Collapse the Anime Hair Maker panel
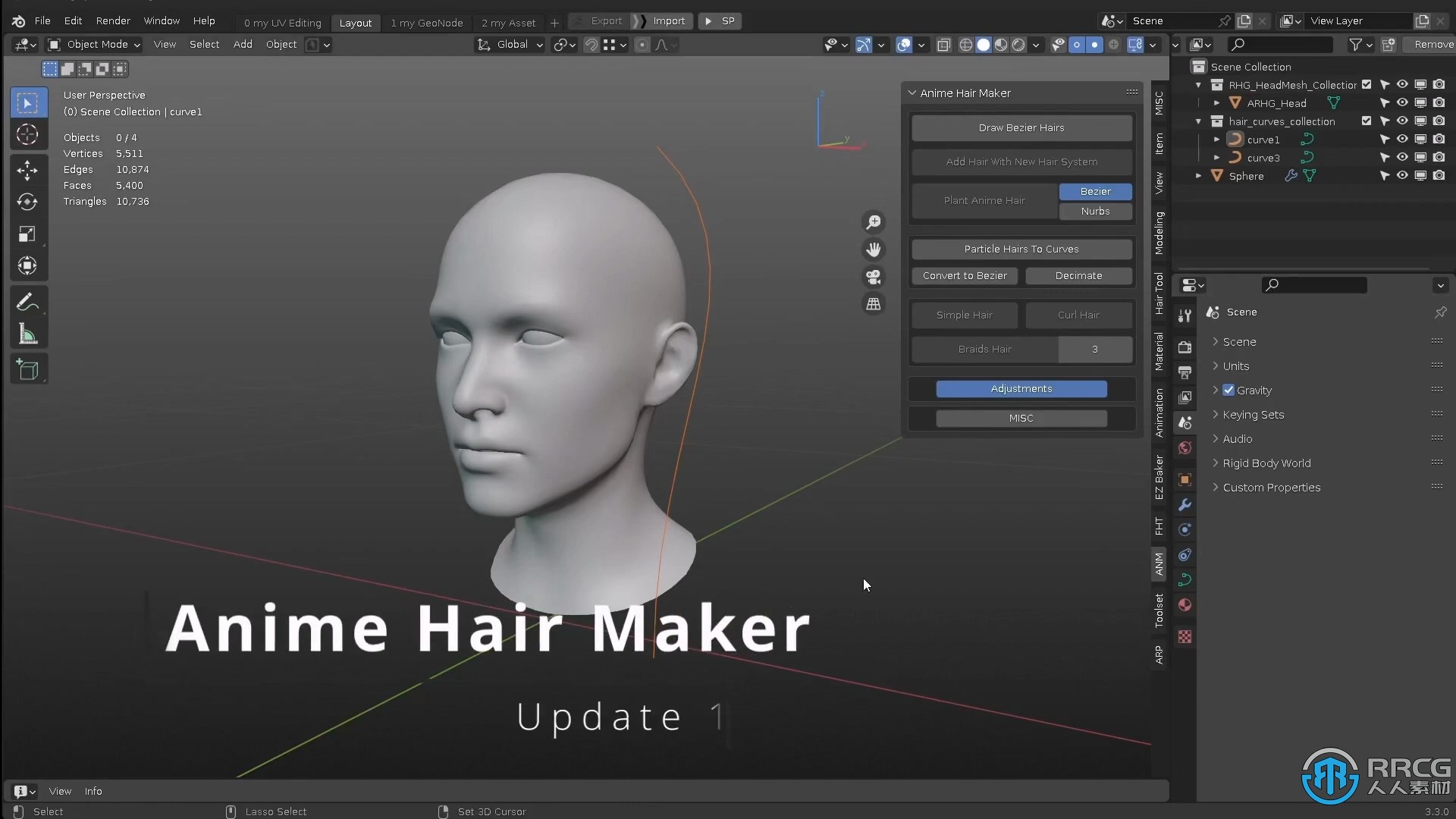 (x=912, y=93)
